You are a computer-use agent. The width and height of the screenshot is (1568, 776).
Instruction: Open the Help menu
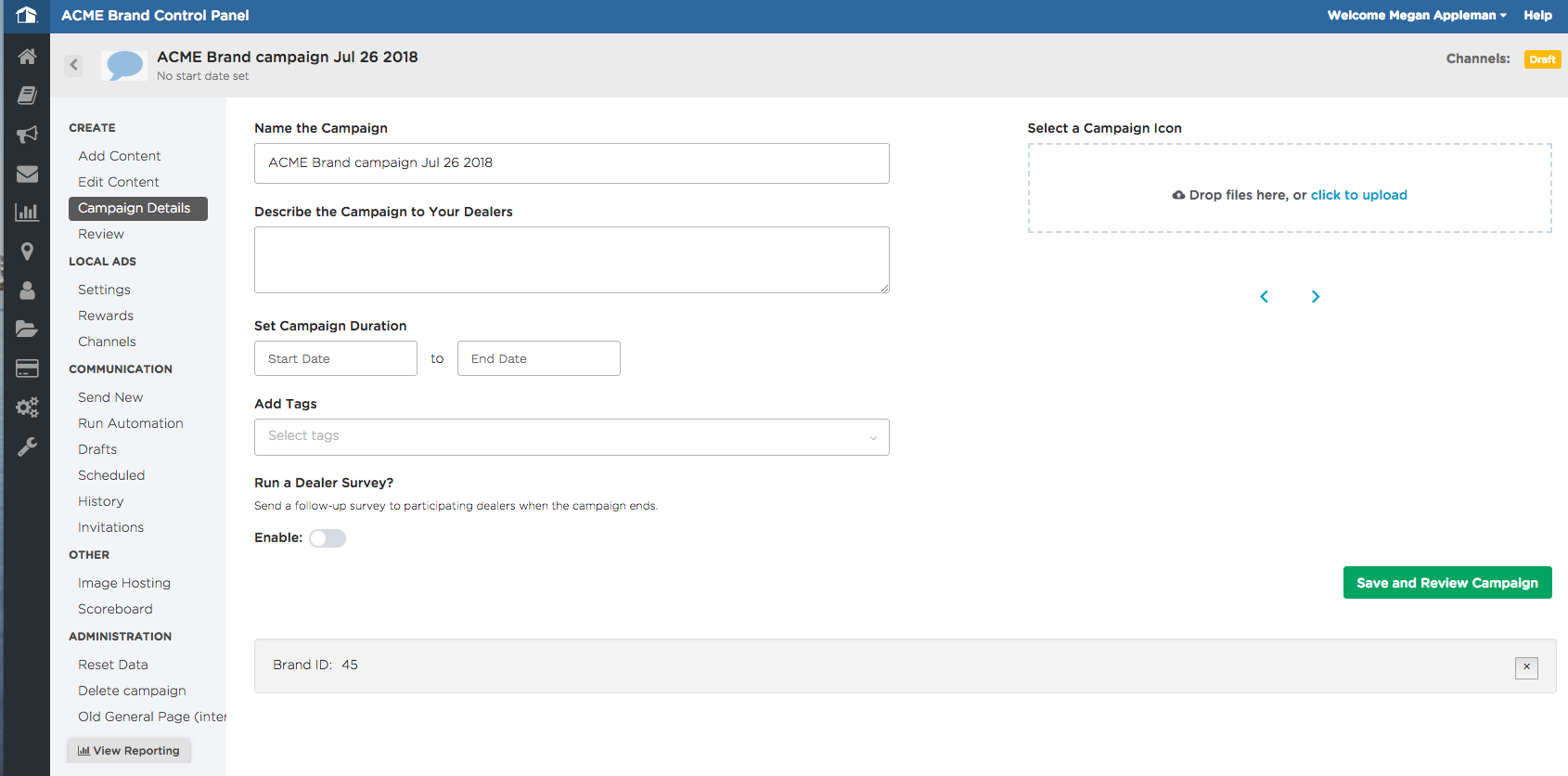[x=1537, y=15]
